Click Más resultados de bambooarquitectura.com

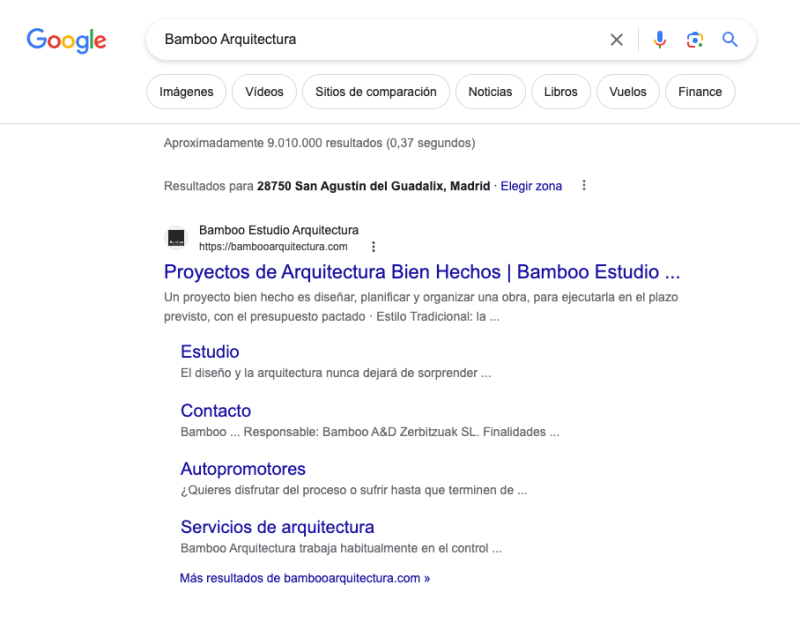click(x=305, y=579)
